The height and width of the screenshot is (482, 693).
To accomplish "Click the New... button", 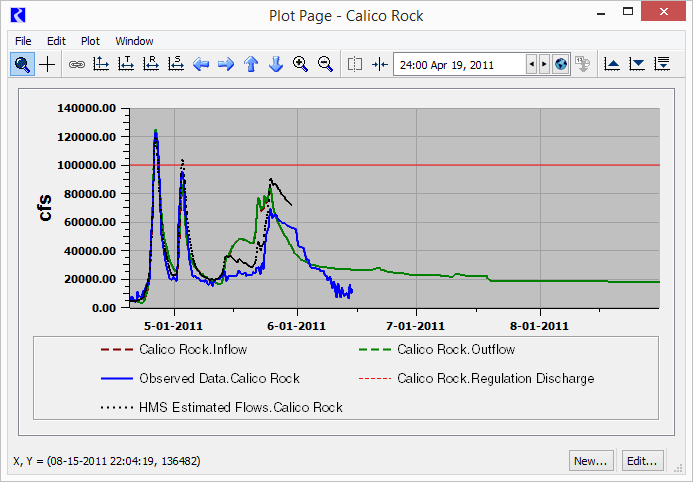I will (x=591, y=461).
